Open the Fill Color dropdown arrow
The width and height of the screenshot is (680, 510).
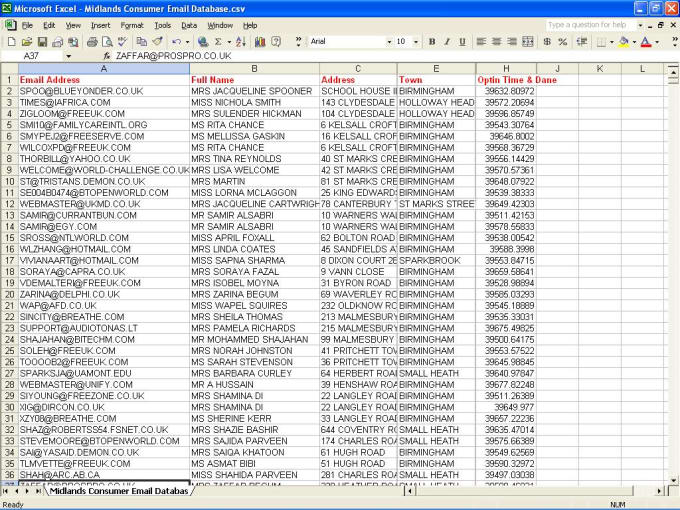click(x=633, y=42)
